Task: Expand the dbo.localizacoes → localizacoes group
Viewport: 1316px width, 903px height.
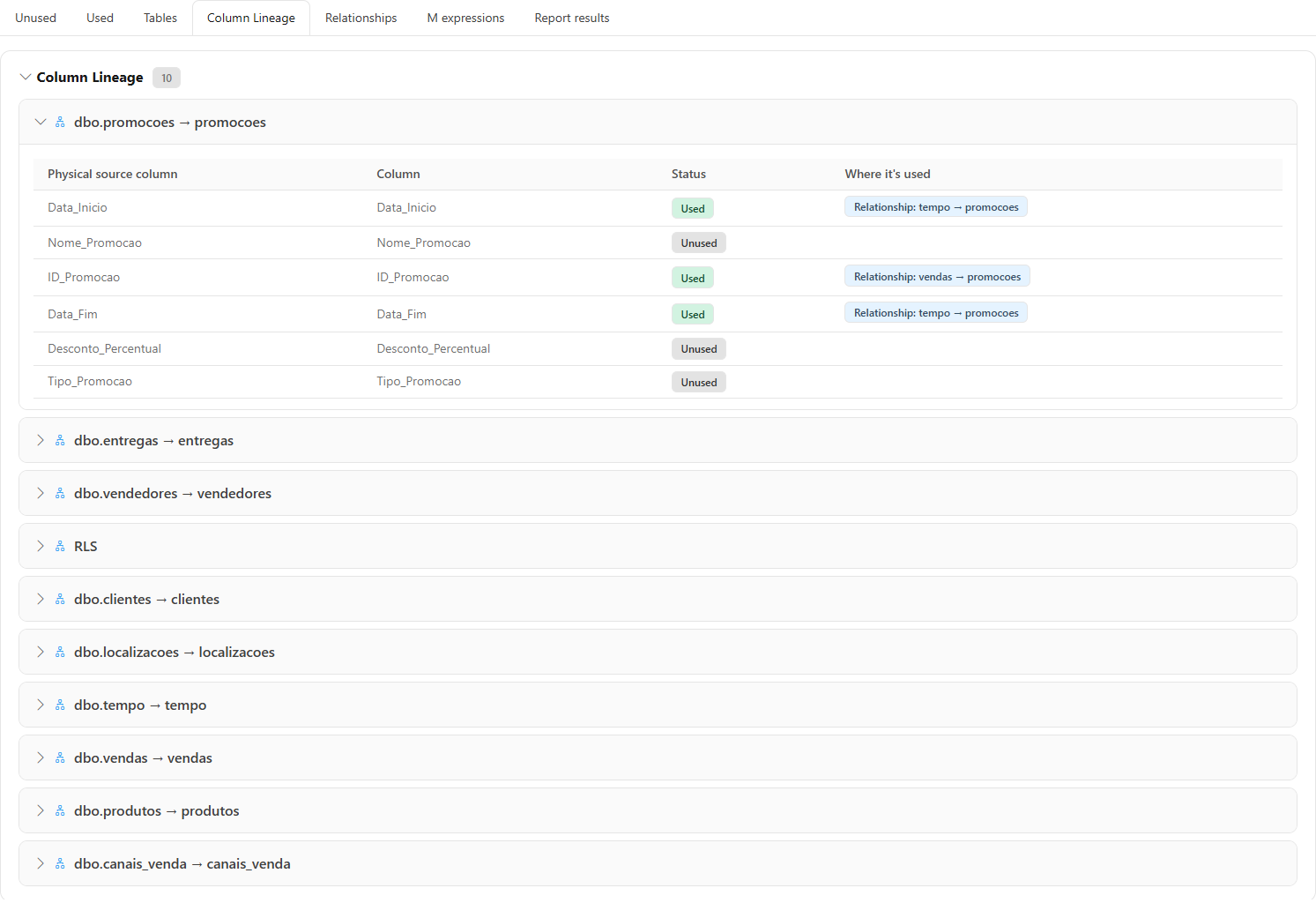Action: click(41, 653)
